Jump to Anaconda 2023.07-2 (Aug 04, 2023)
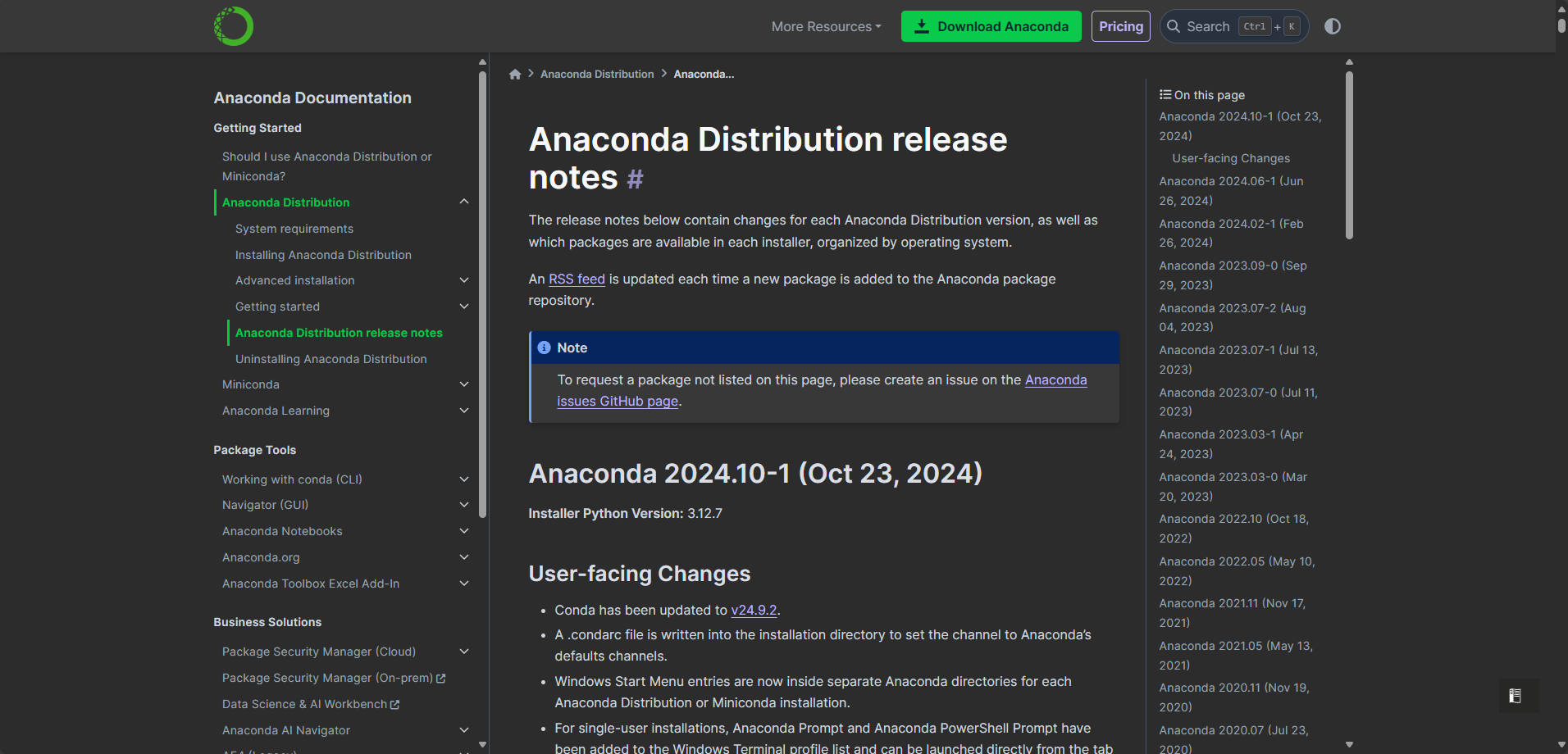The image size is (1568, 754). (x=1233, y=317)
